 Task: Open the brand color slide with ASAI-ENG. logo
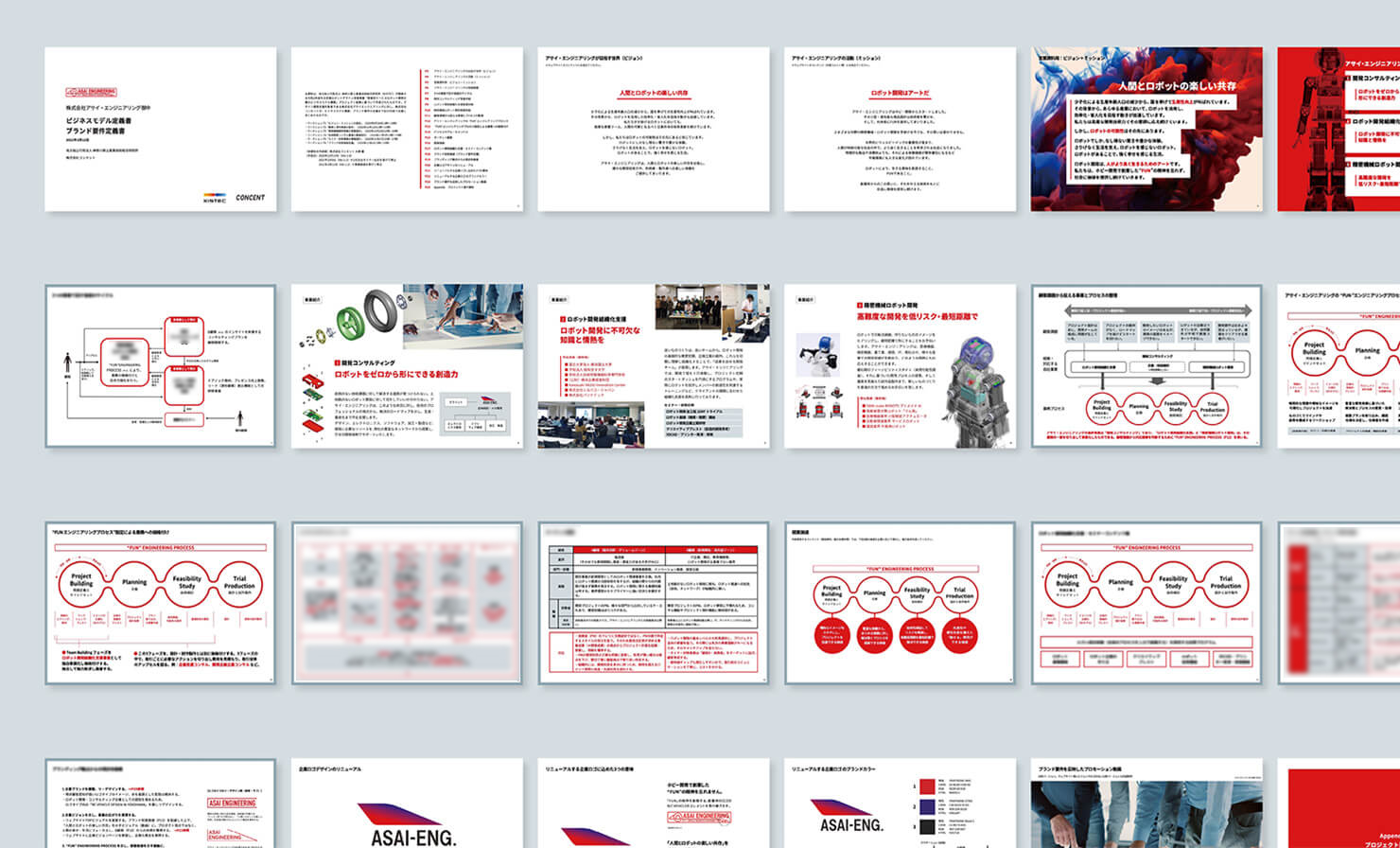(x=901, y=803)
